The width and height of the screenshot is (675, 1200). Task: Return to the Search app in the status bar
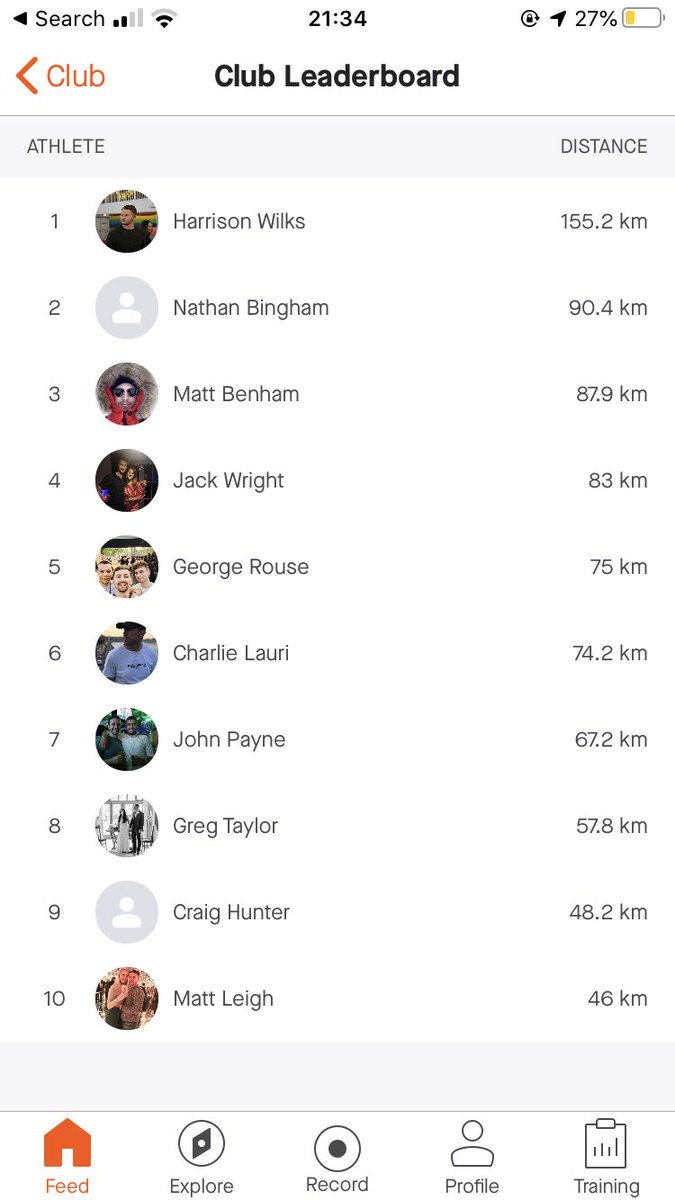coord(58,18)
